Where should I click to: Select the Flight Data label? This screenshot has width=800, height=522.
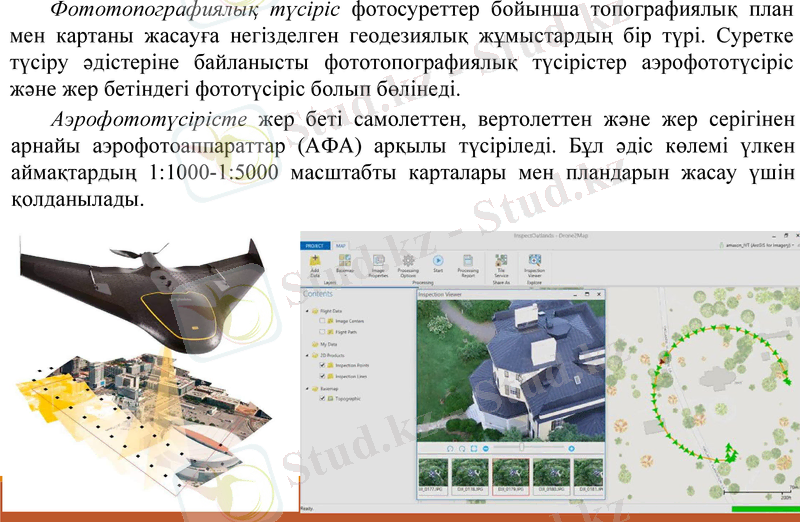[331, 311]
